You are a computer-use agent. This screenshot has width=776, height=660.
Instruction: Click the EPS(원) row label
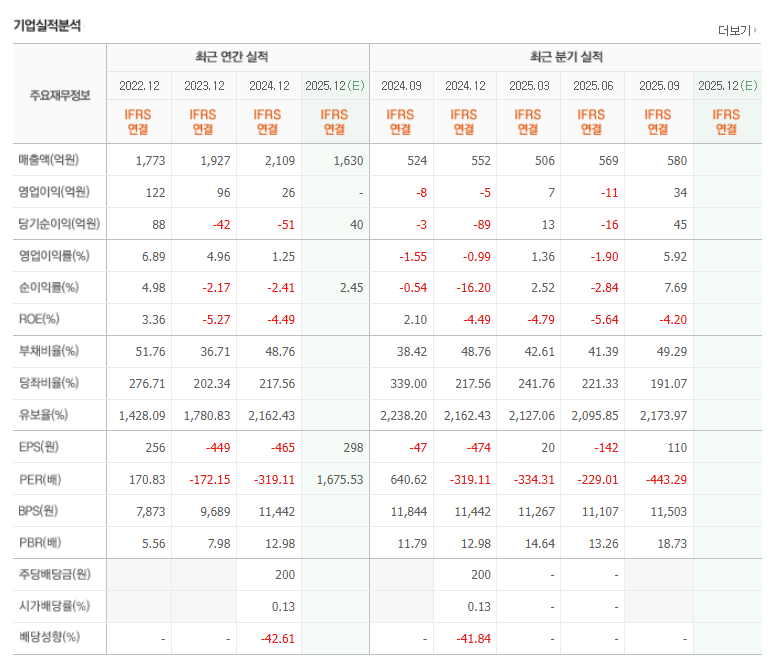pos(39,447)
